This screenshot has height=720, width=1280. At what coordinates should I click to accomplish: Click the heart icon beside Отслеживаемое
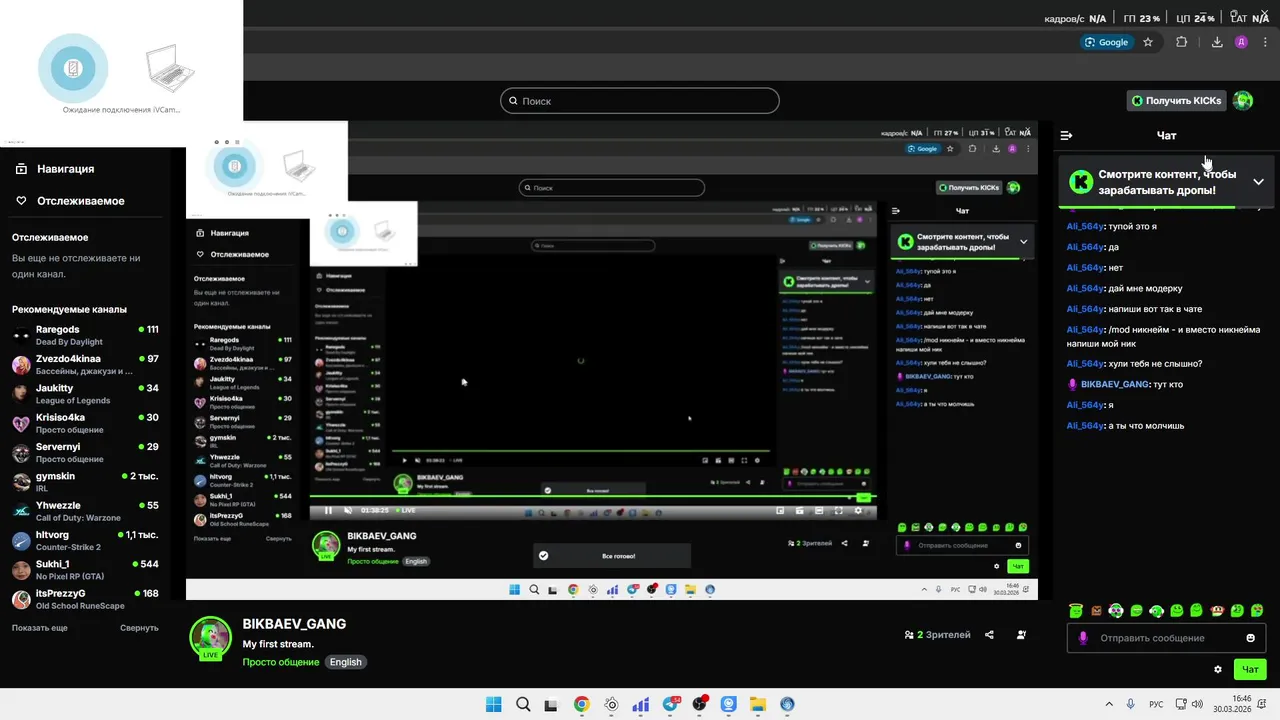pos(21,201)
